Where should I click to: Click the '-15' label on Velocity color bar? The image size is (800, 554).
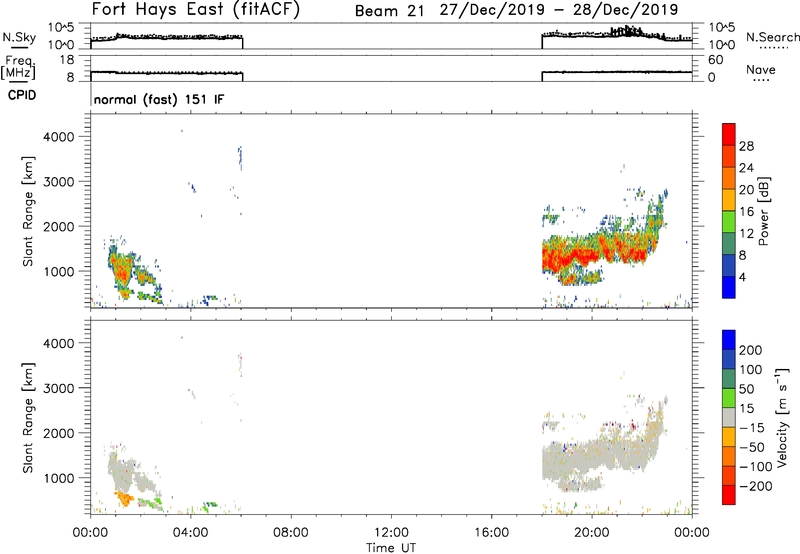(x=752, y=428)
